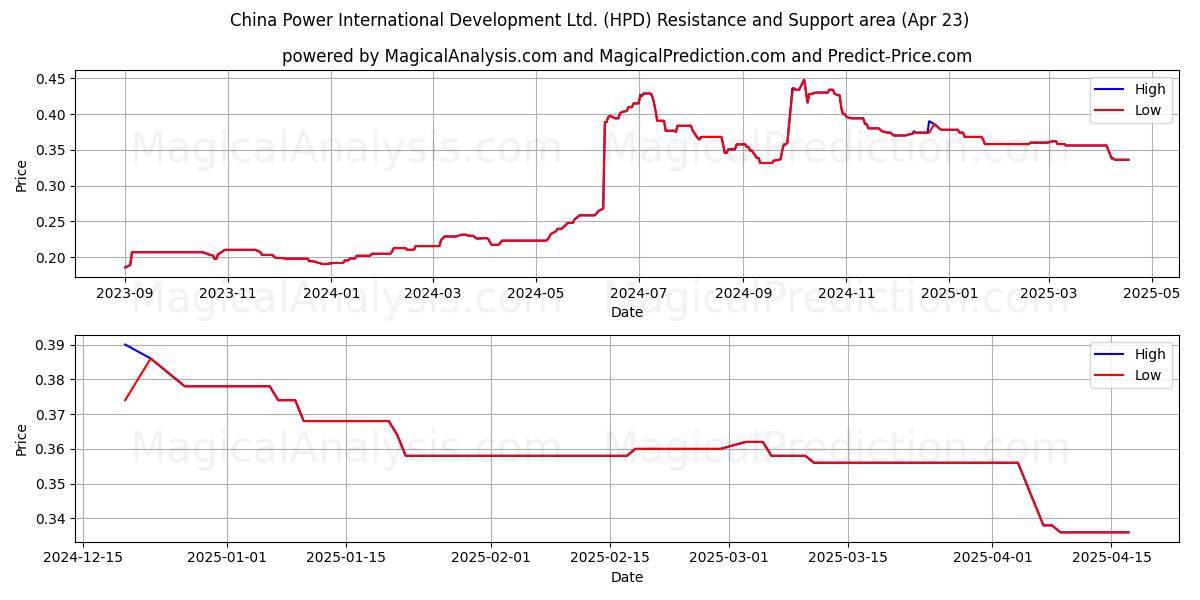The image size is (1200, 600).
Task: Click the '2025-04-15' x-axis label
Action: coord(1113,558)
